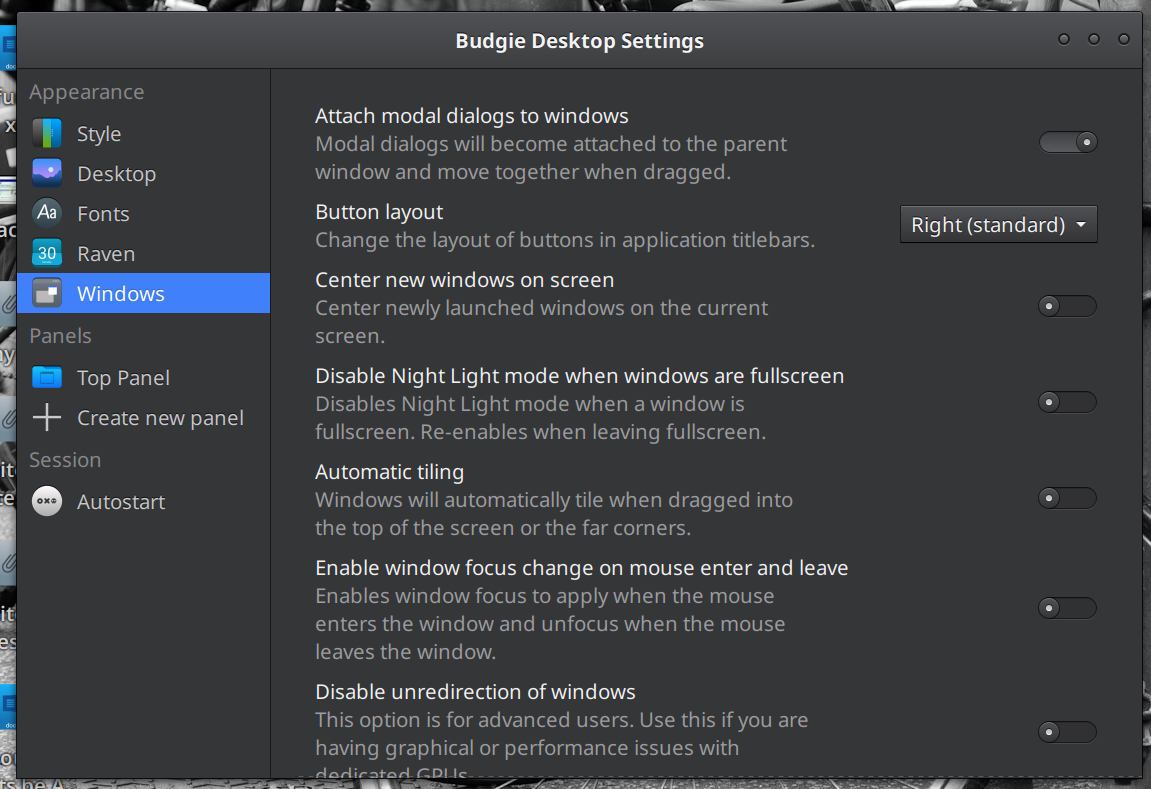Click the Fonts 'Aa' icon
The image size is (1151, 789).
tap(47, 213)
